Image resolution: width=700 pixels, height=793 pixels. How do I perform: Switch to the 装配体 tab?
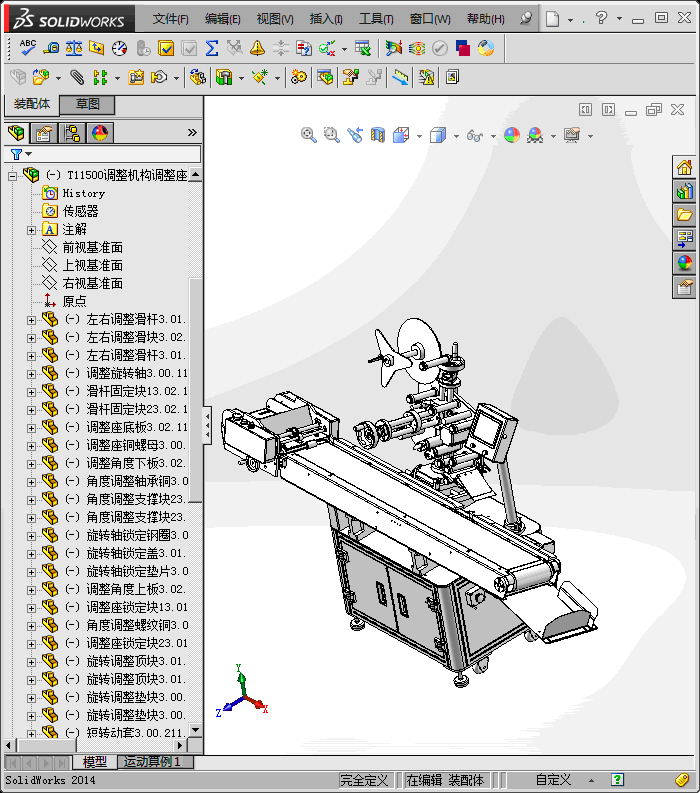coord(32,104)
